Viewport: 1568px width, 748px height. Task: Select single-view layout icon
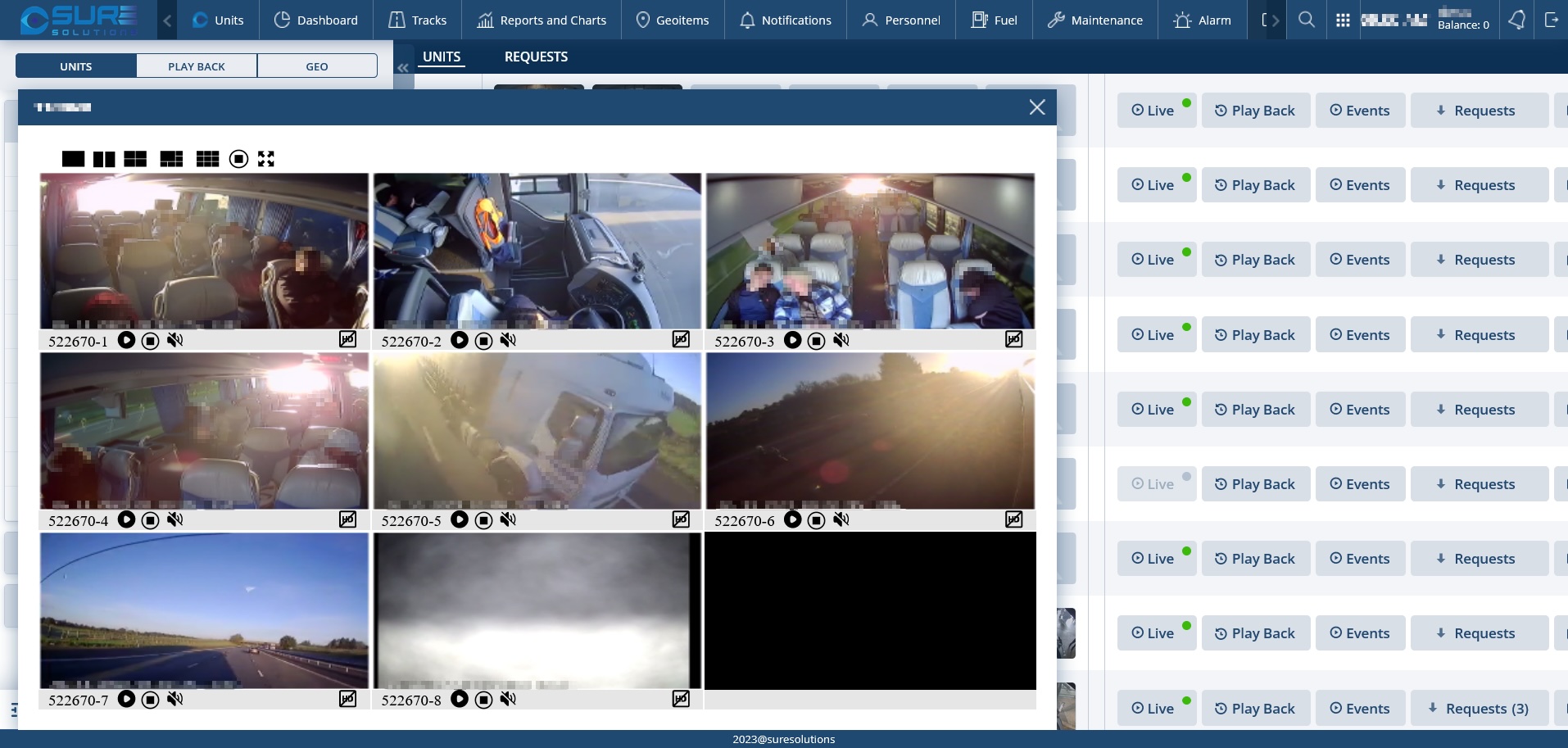pos(73,159)
